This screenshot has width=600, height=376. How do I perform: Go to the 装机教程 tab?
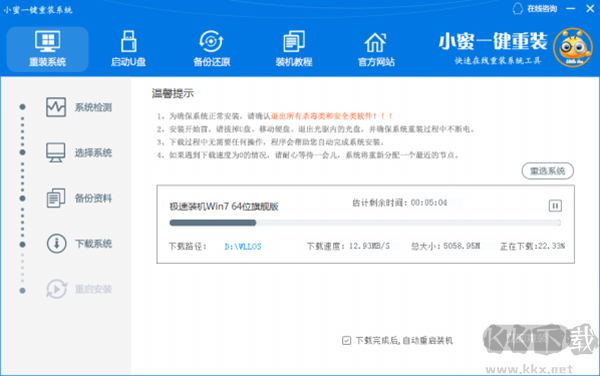pyautogui.click(x=294, y=49)
